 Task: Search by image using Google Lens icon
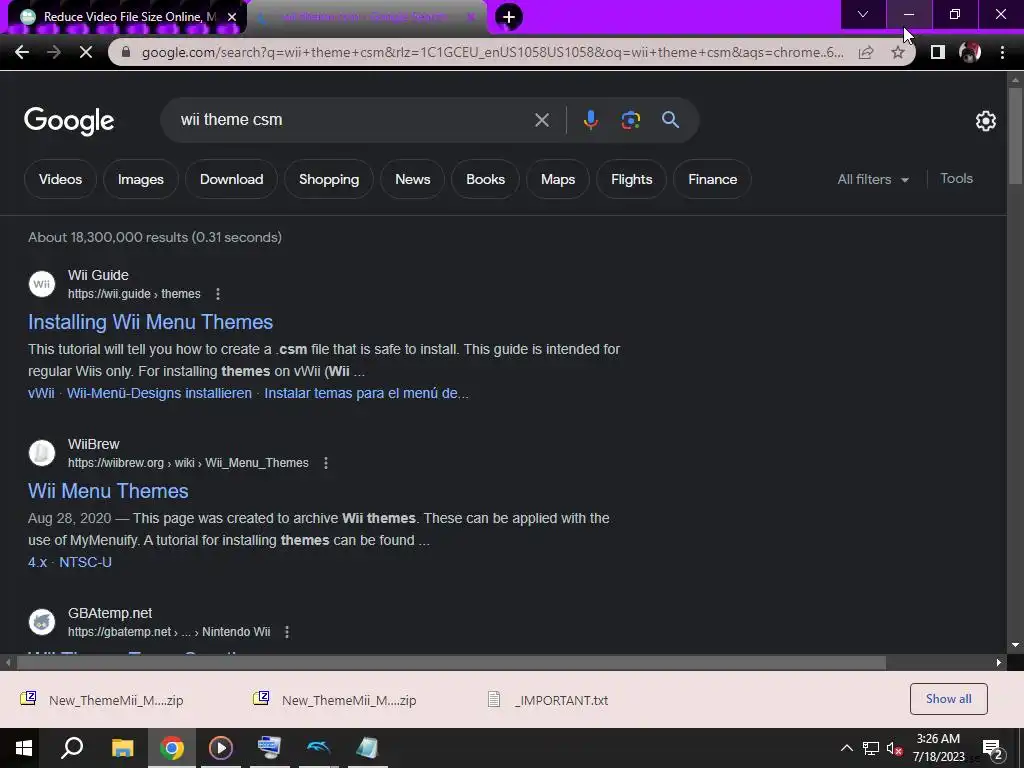pos(630,120)
